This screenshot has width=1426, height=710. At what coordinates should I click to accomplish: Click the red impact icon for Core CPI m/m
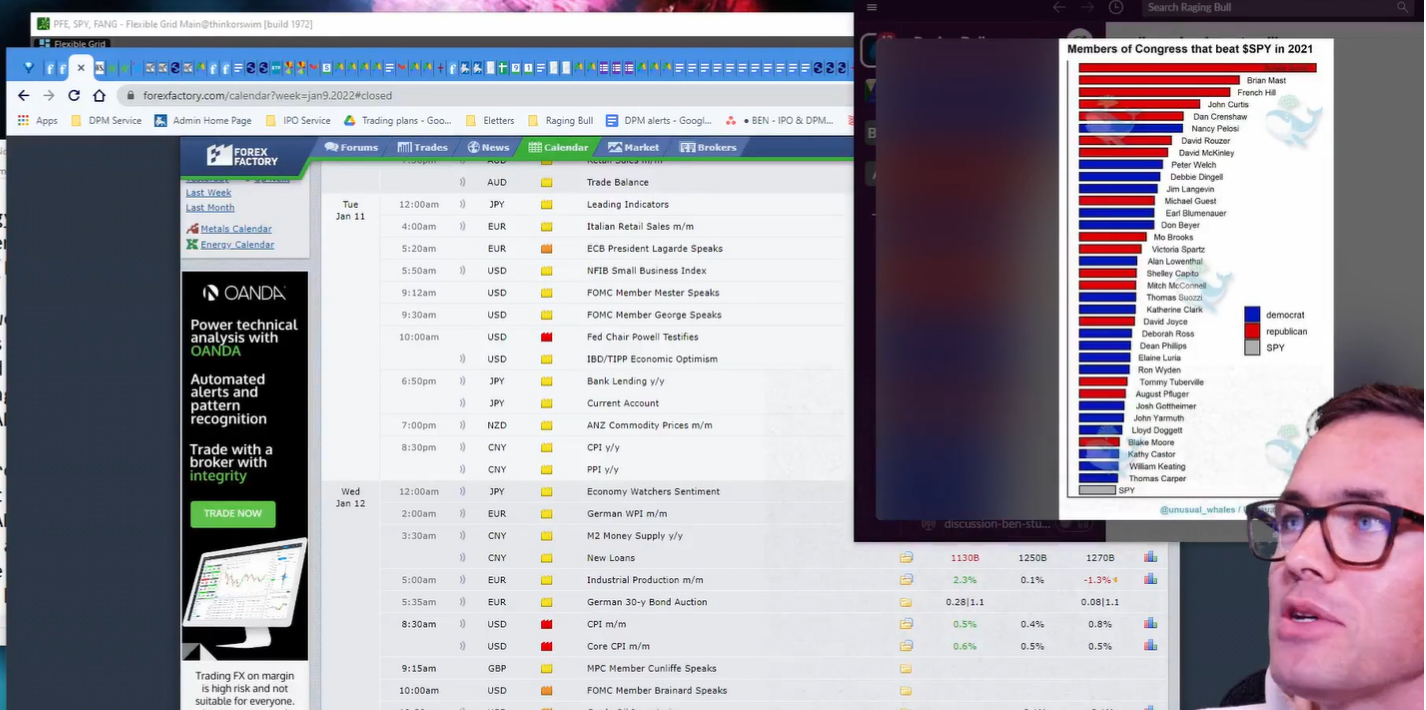[547, 646]
